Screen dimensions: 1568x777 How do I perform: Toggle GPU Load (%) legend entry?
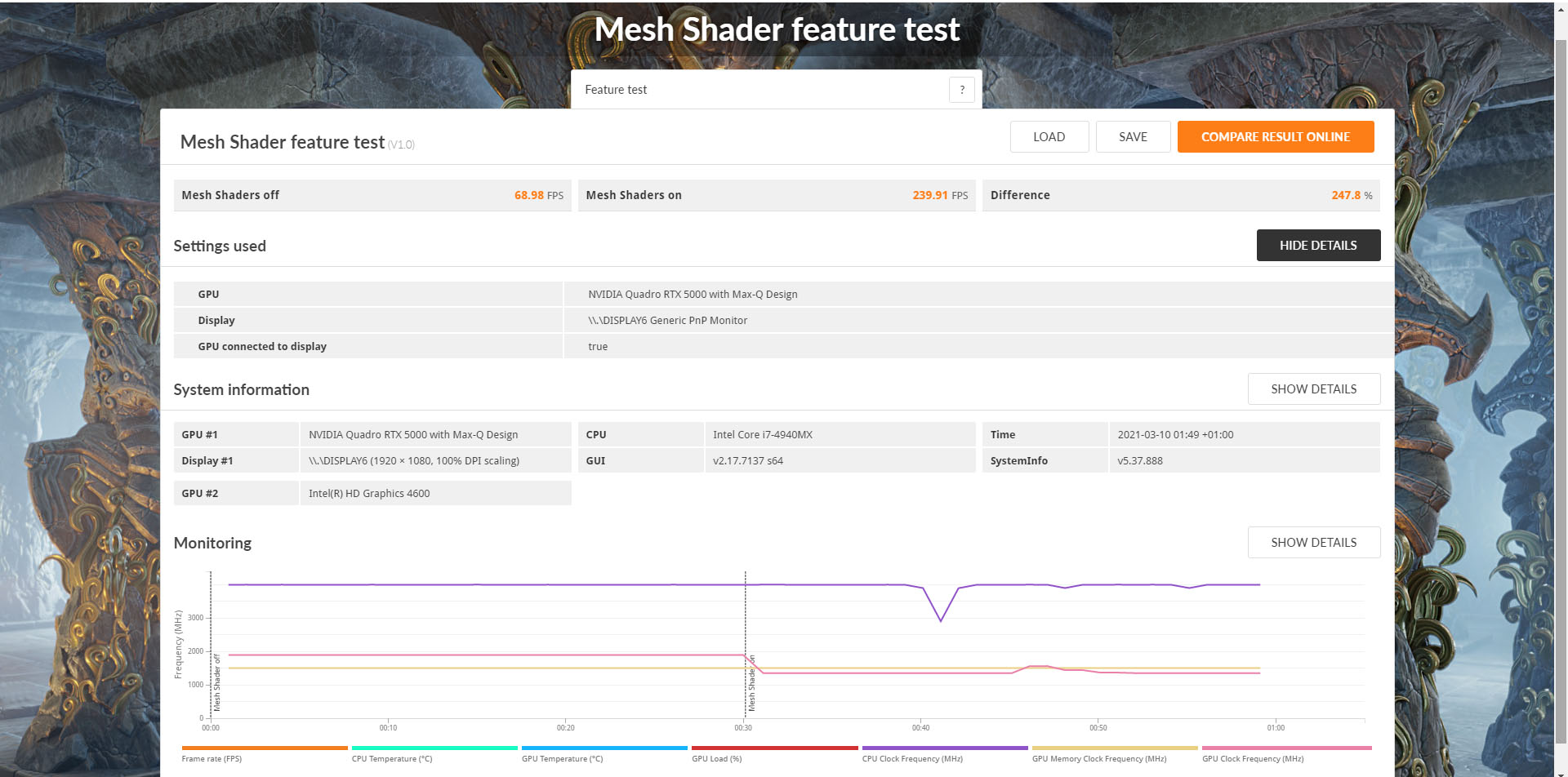(x=774, y=753)
